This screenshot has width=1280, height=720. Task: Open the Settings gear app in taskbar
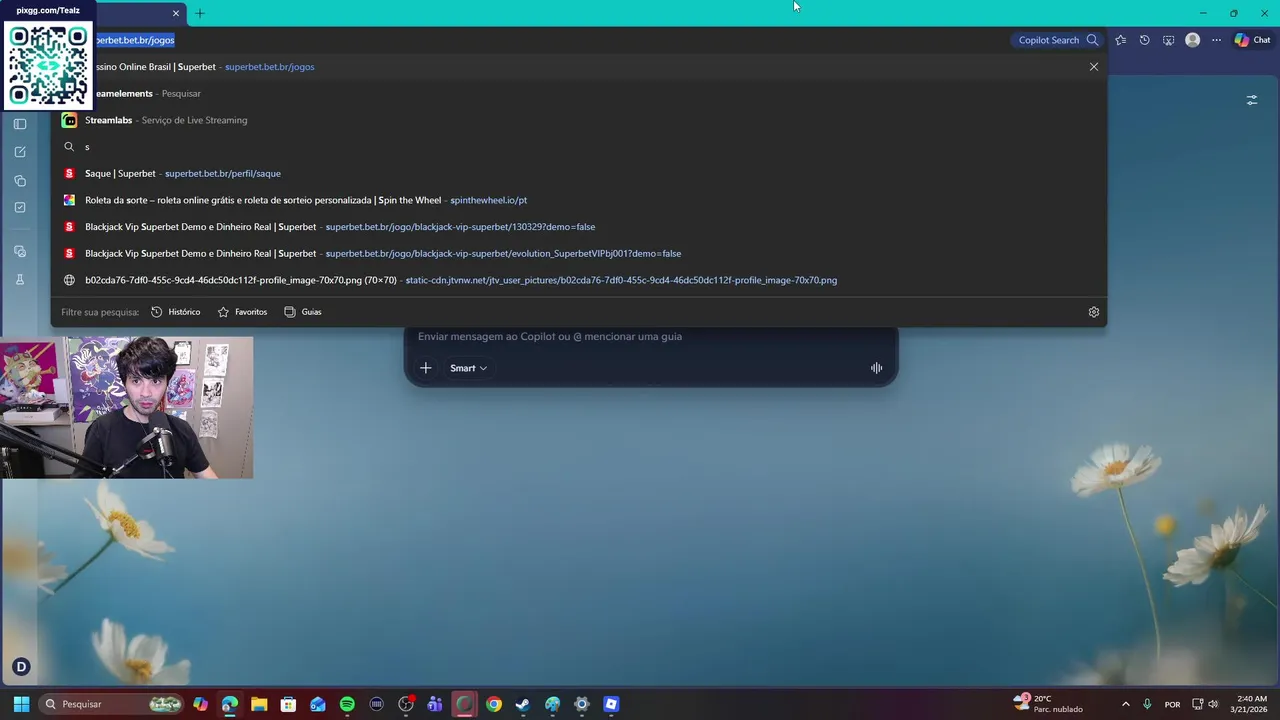point(582,704)
